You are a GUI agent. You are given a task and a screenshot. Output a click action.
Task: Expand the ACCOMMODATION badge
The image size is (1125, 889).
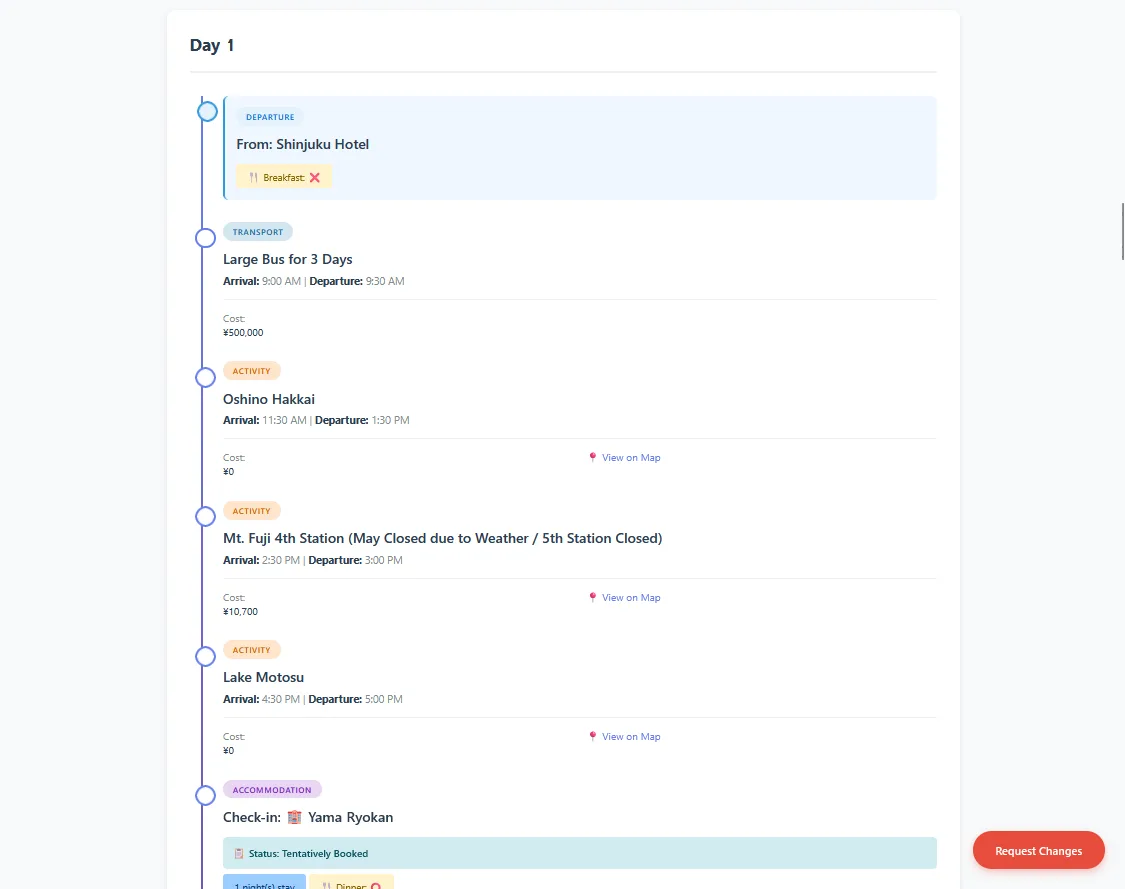[272, 789]
